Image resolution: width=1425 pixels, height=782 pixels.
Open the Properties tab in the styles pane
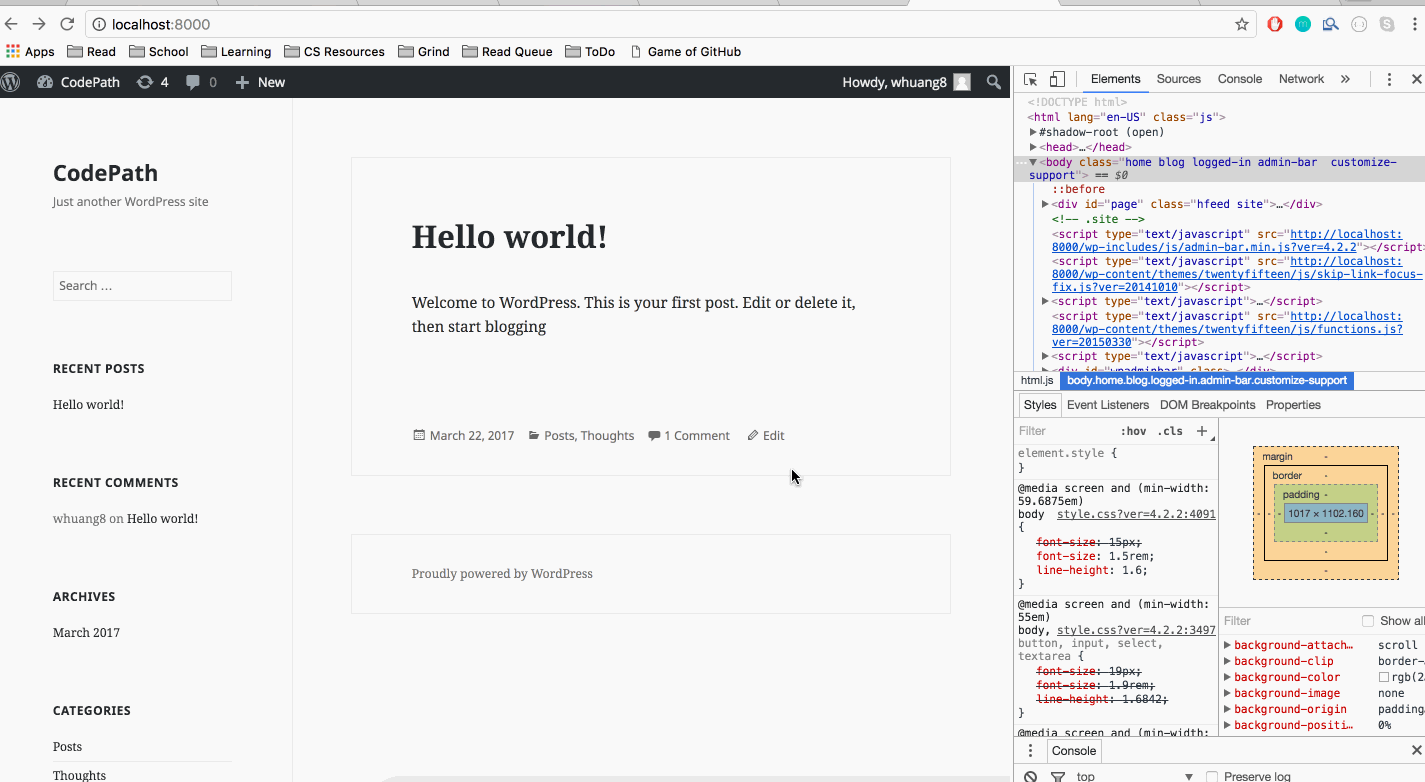tap(1293, 405)
